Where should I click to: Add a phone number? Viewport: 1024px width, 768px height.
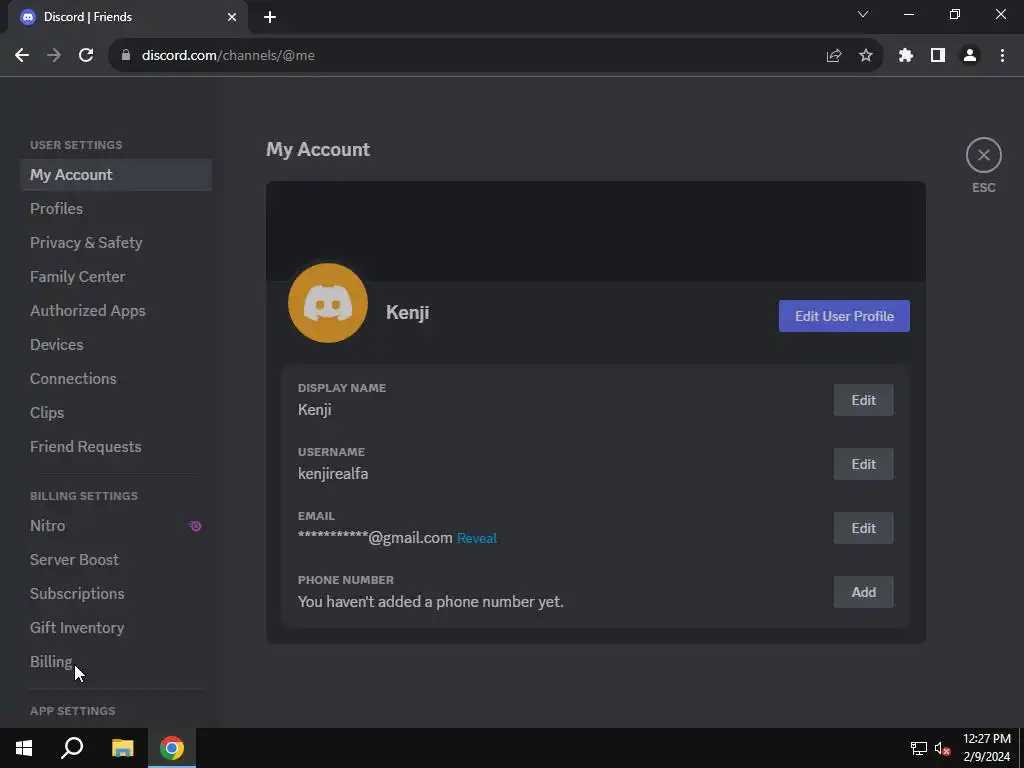pyautogui.click(x=863, y=592)
